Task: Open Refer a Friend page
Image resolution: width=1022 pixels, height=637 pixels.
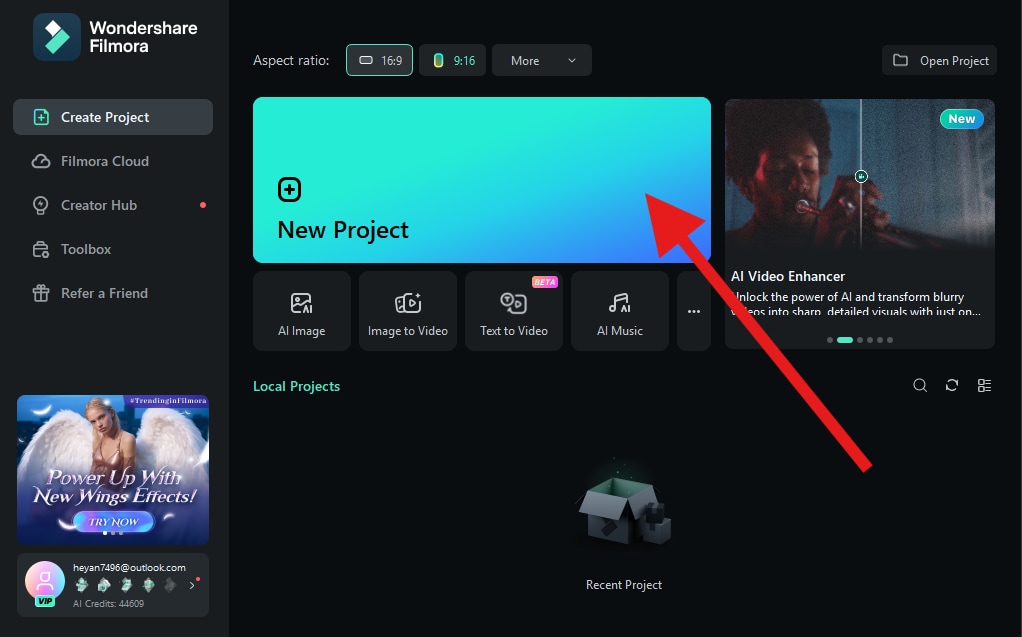Action: pos(113,293)
